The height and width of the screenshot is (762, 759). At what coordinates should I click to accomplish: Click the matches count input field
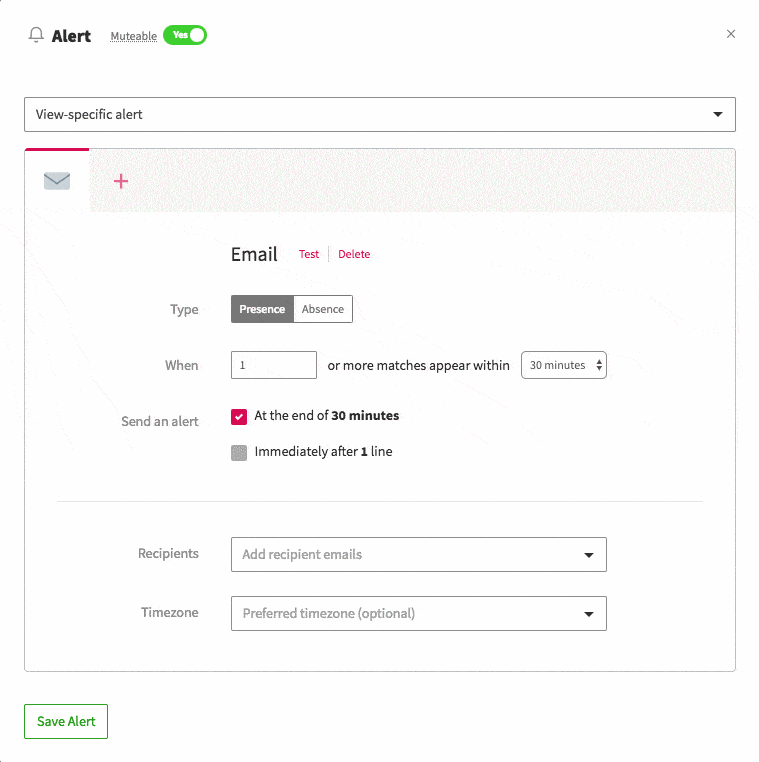[274, 365]
